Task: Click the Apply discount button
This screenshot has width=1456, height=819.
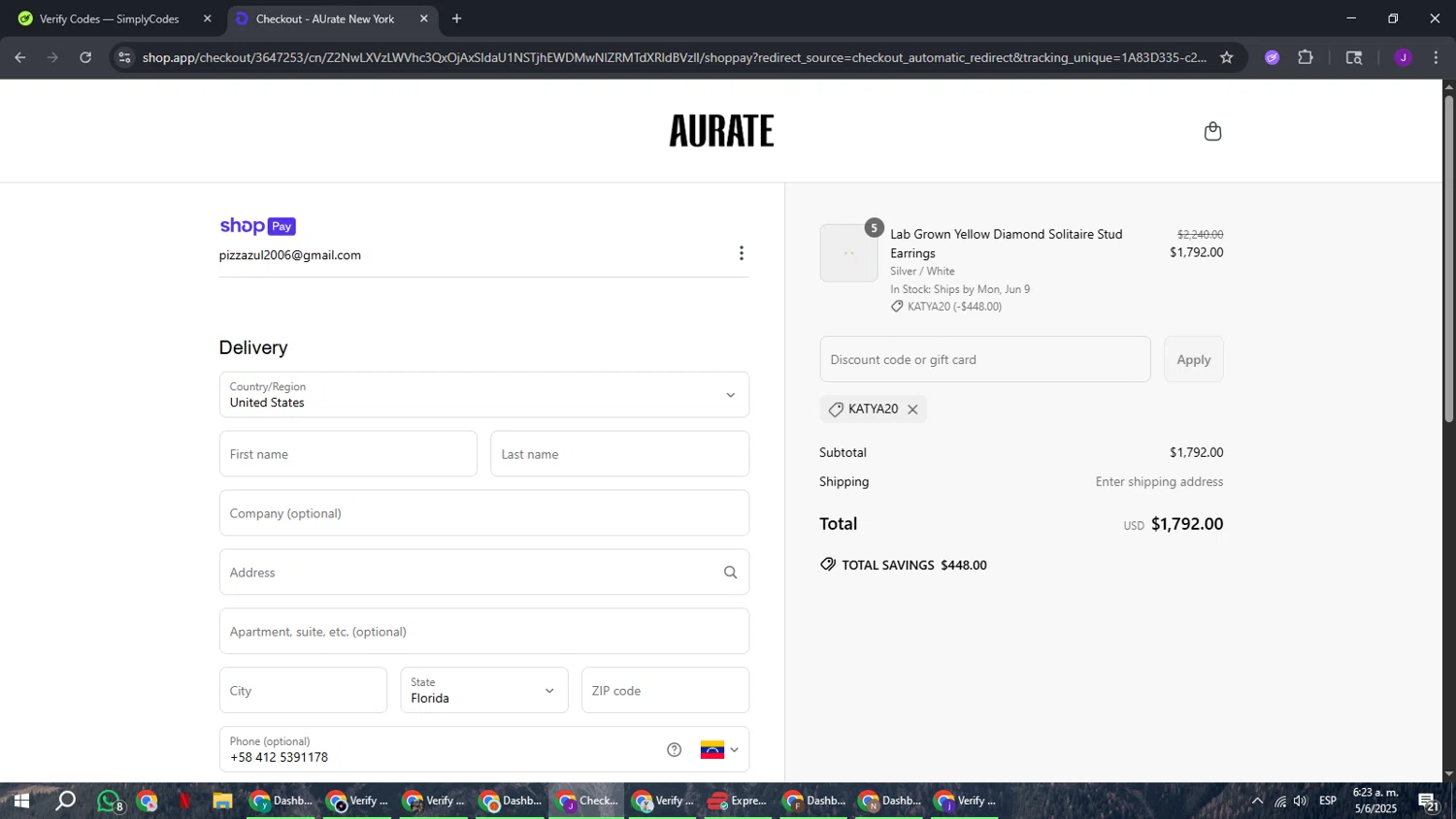Action: tap(1194, 359)
